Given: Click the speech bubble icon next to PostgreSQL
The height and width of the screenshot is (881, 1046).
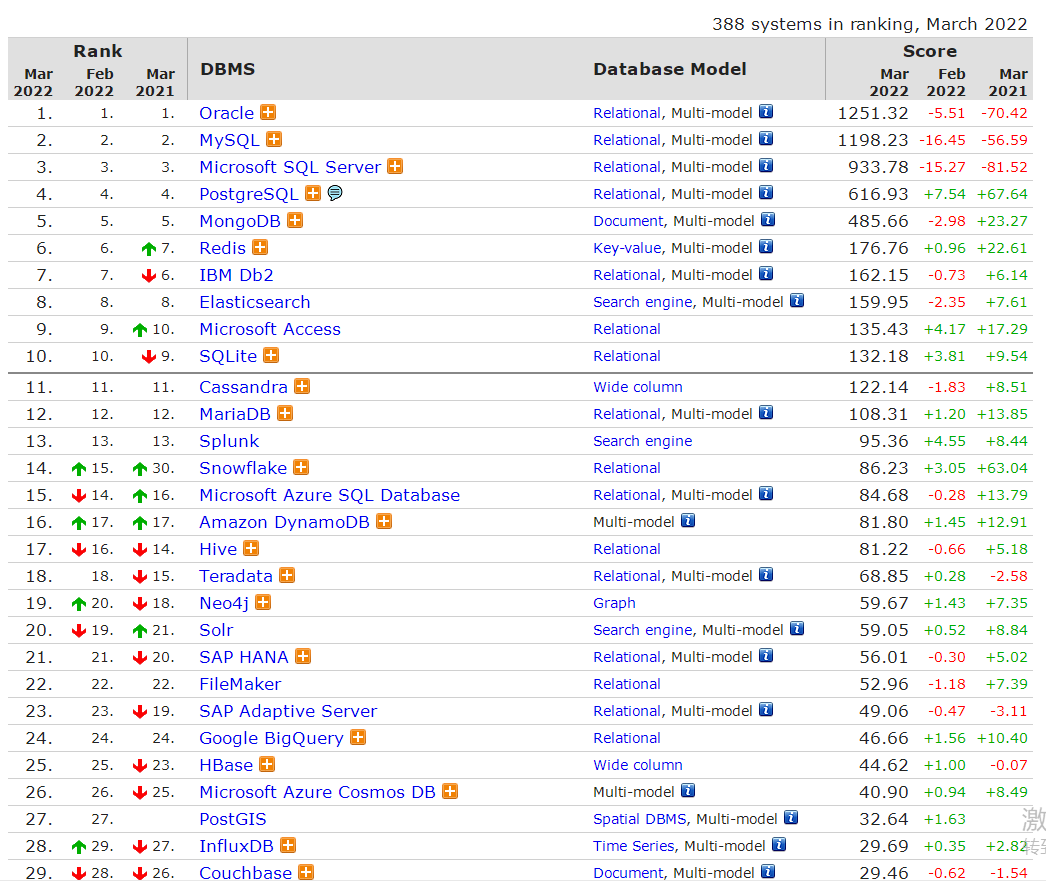Looking at the screenshot, I should tap(336, 193).
